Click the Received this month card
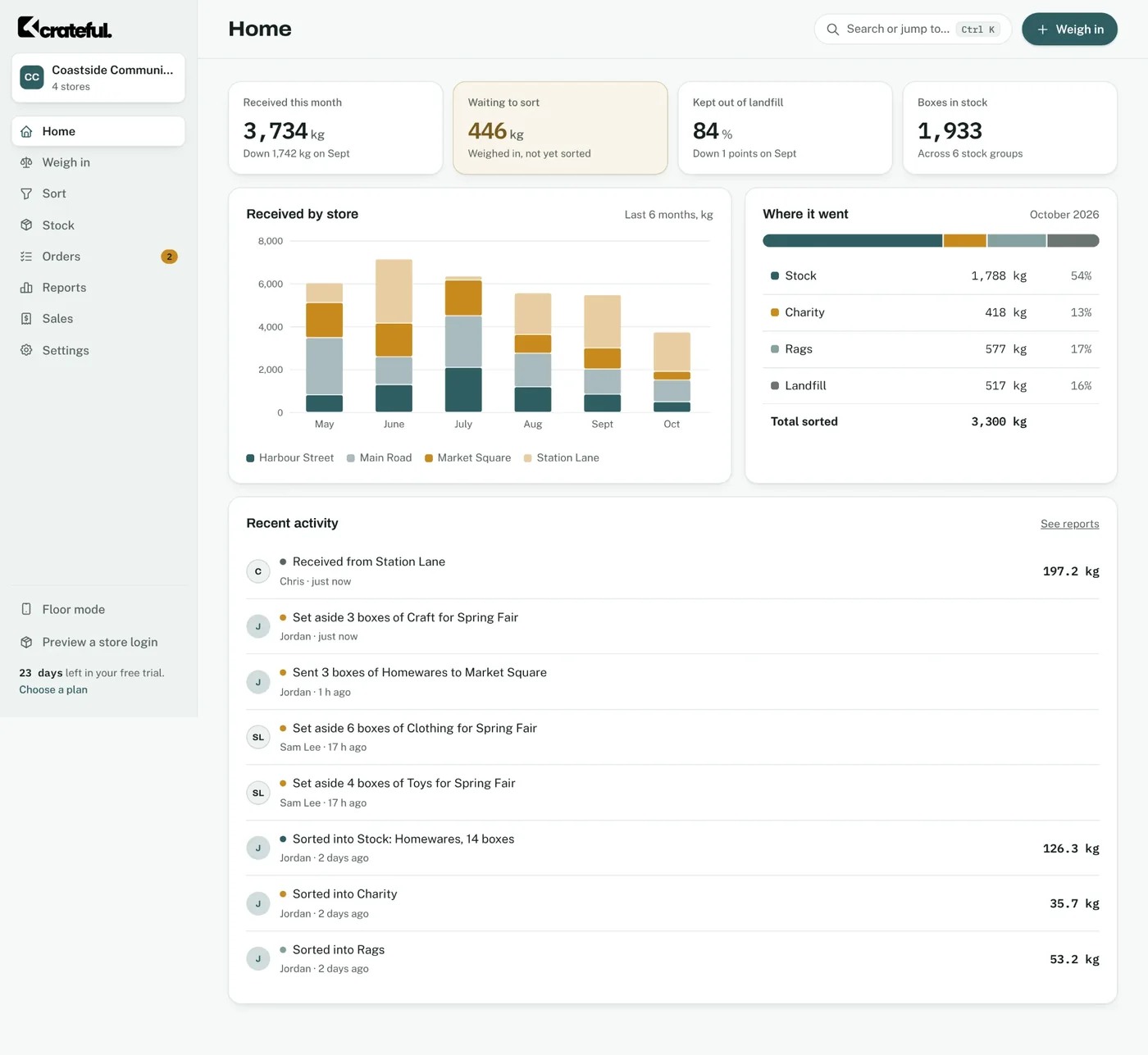The height and width of the screenshot is (1055, 1148). tap(335, 128)
